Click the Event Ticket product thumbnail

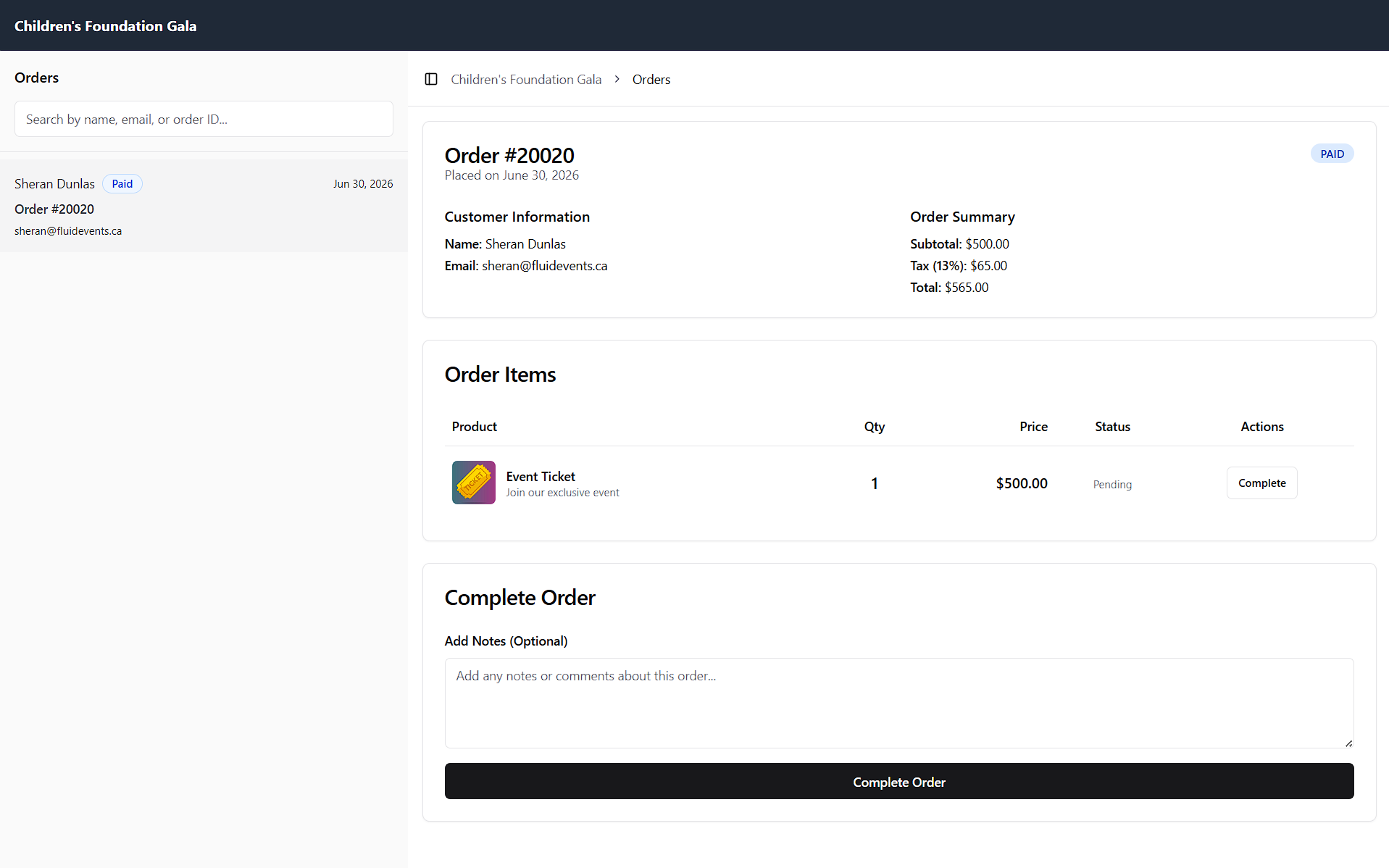coord(474,483)
